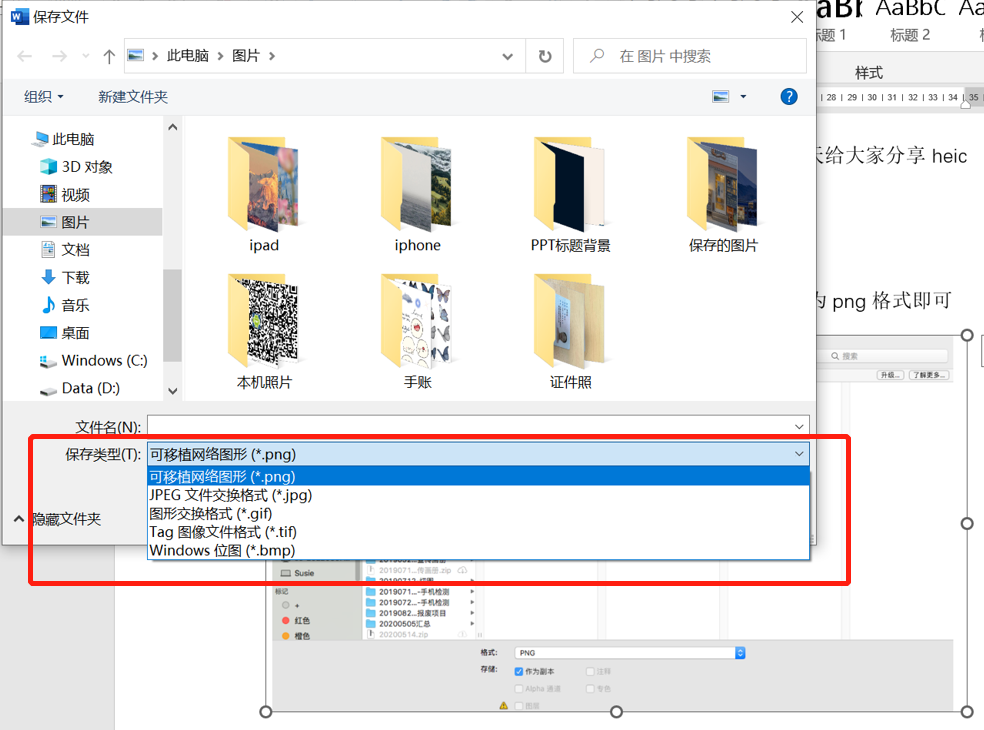Go up one folder level
This screenshot has height=730, width=984.
pyautogui.click(x=109, y=56)
